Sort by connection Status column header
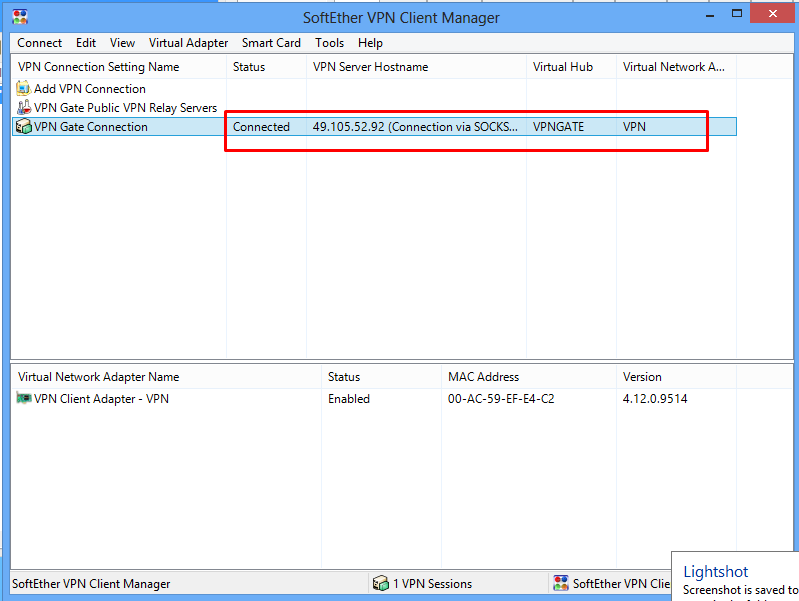The width and height of the screenshot is (799, 601). [267, 67]
